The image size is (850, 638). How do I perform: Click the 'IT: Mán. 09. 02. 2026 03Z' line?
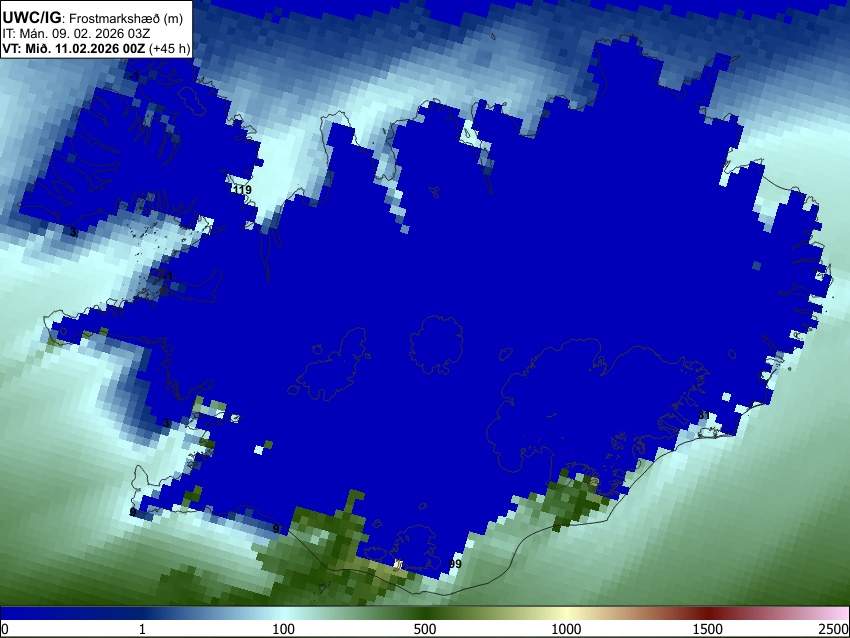click(76, 34)
